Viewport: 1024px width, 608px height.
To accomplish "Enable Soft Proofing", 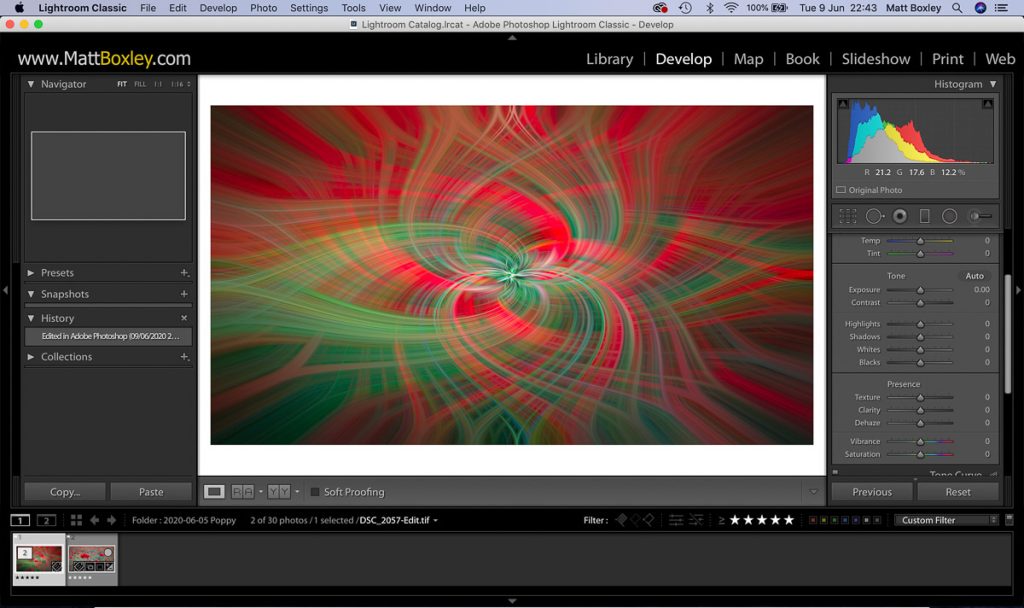I will click(x=316, y=491).
